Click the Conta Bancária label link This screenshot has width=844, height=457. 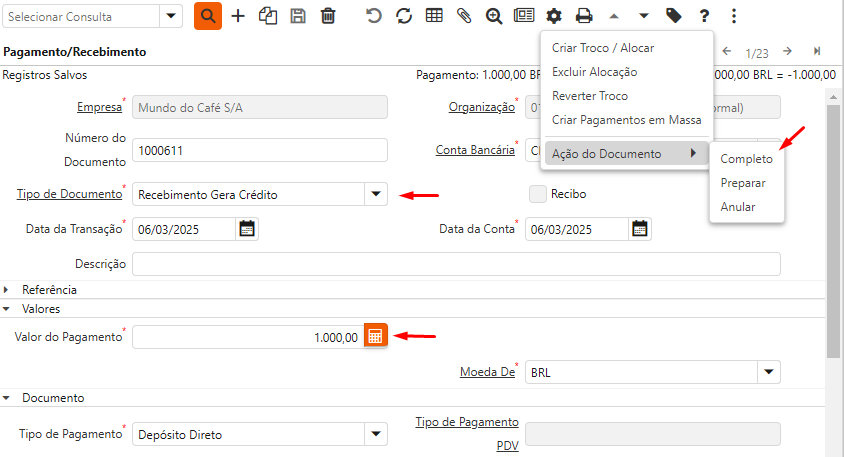click(x=474, y=150)
